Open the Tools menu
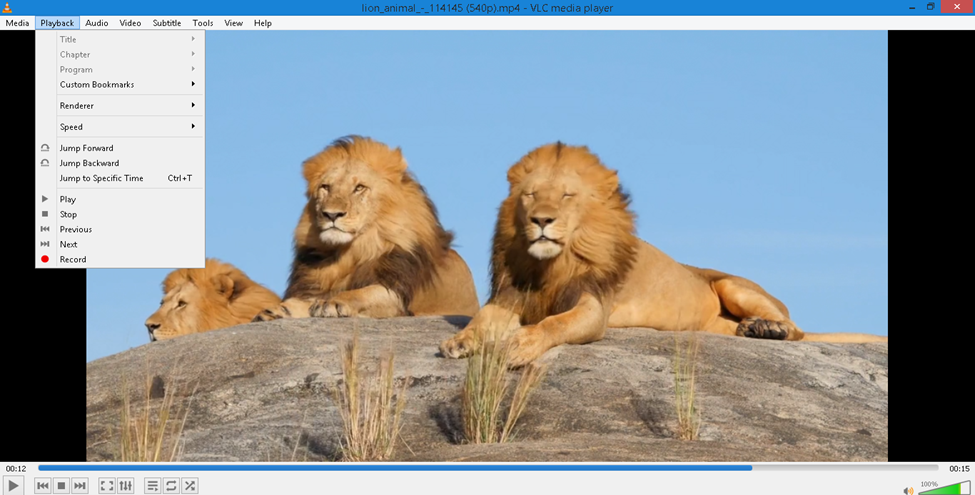The image size is (975, 495). [x=203, y=23]
